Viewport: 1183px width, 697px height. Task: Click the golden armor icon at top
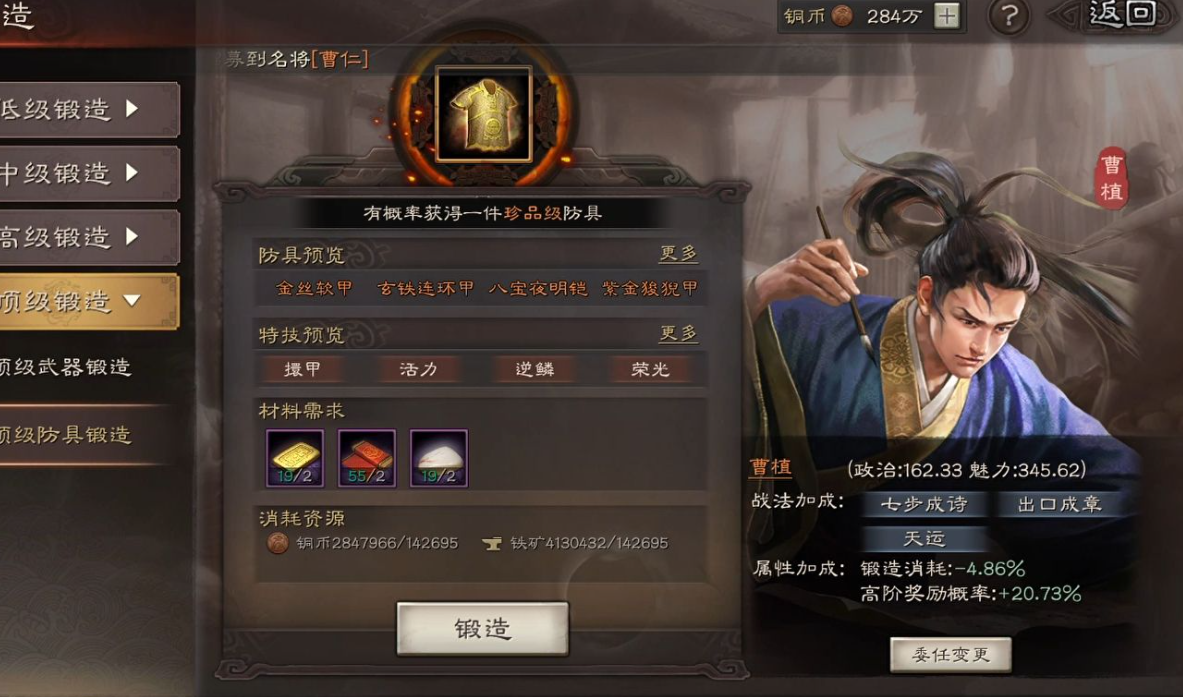(x=484, y=114)
